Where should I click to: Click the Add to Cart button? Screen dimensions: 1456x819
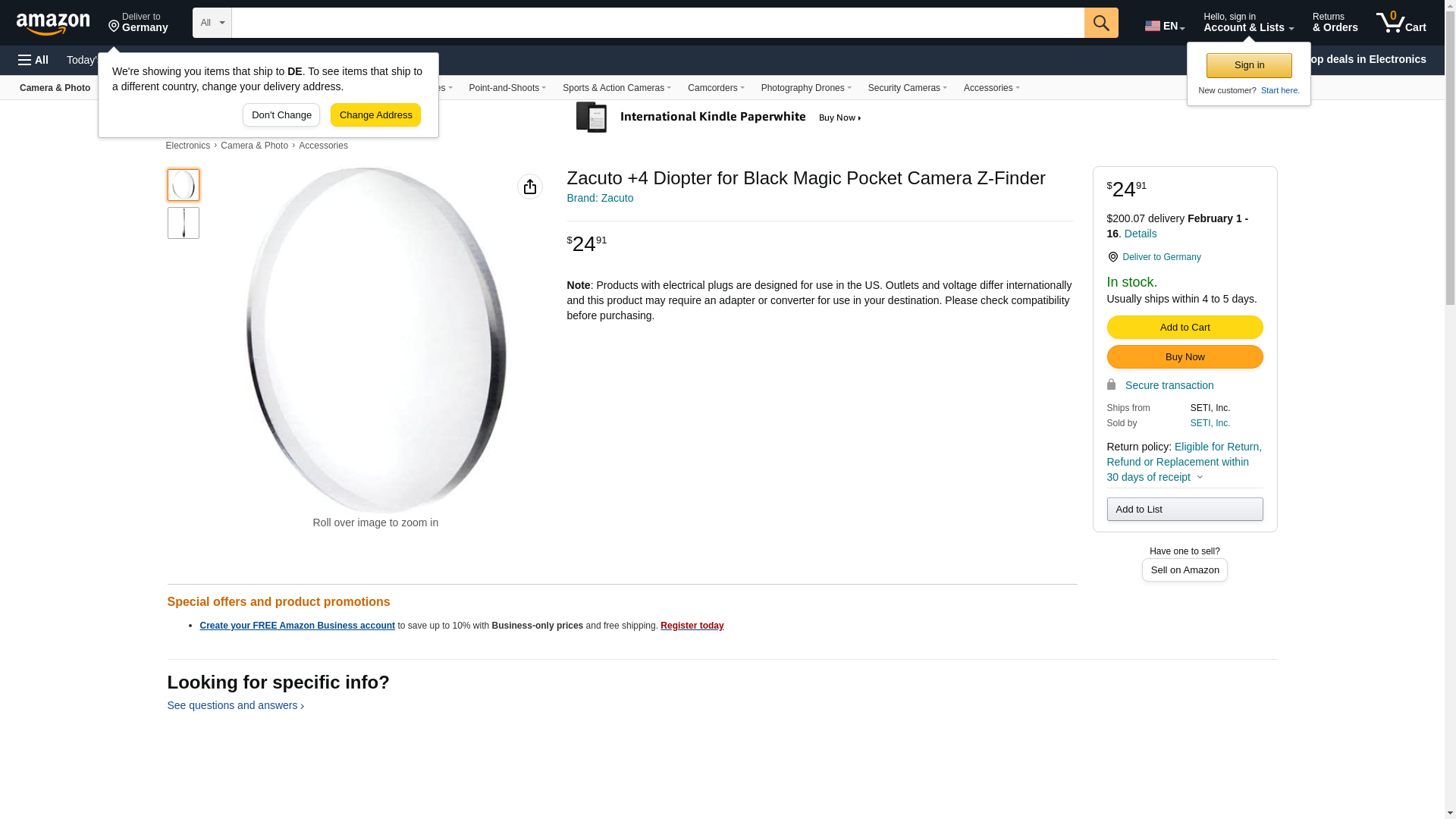[1185, 328]
